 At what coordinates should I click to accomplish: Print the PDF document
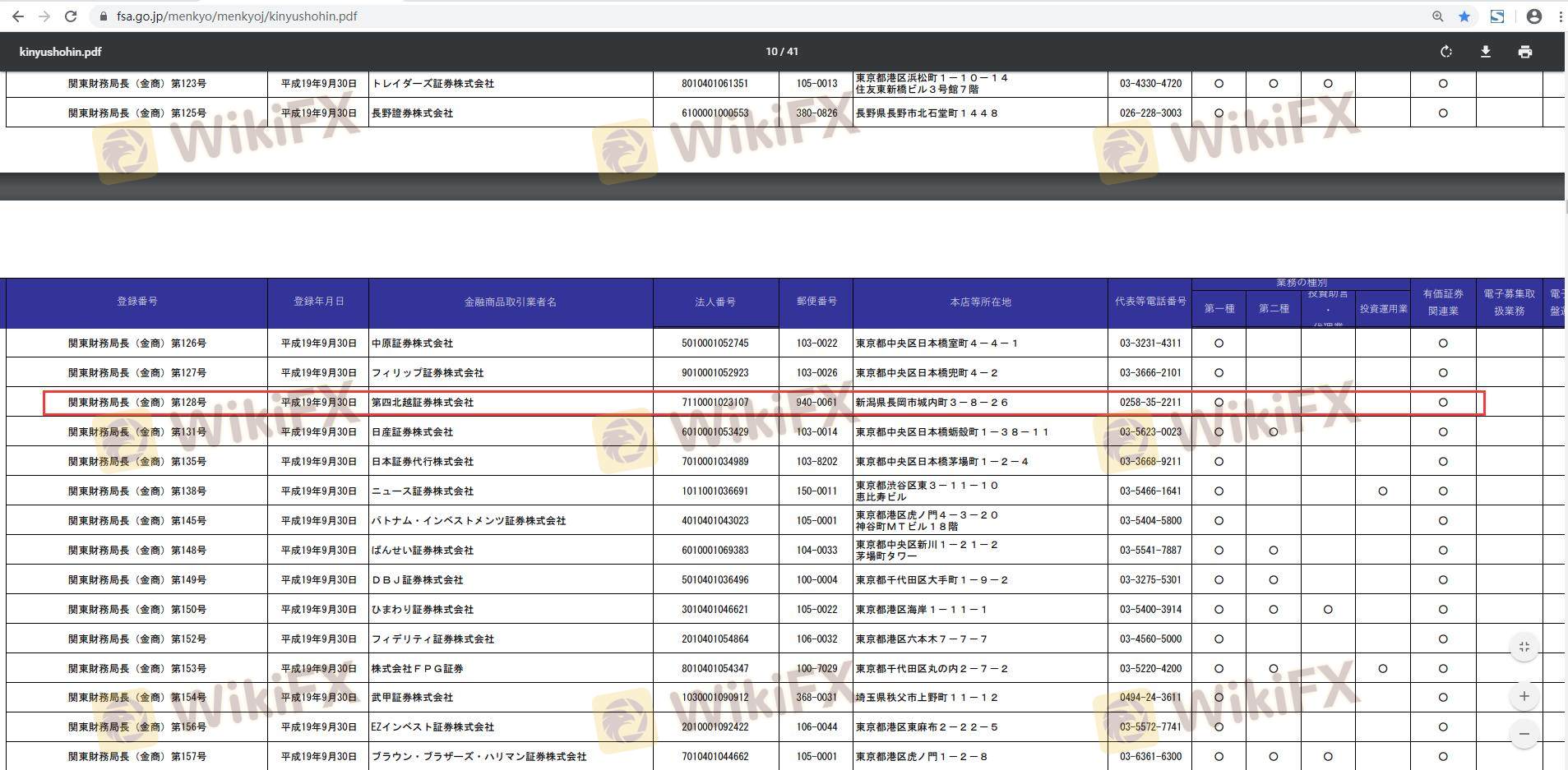tap(1525, 52)
